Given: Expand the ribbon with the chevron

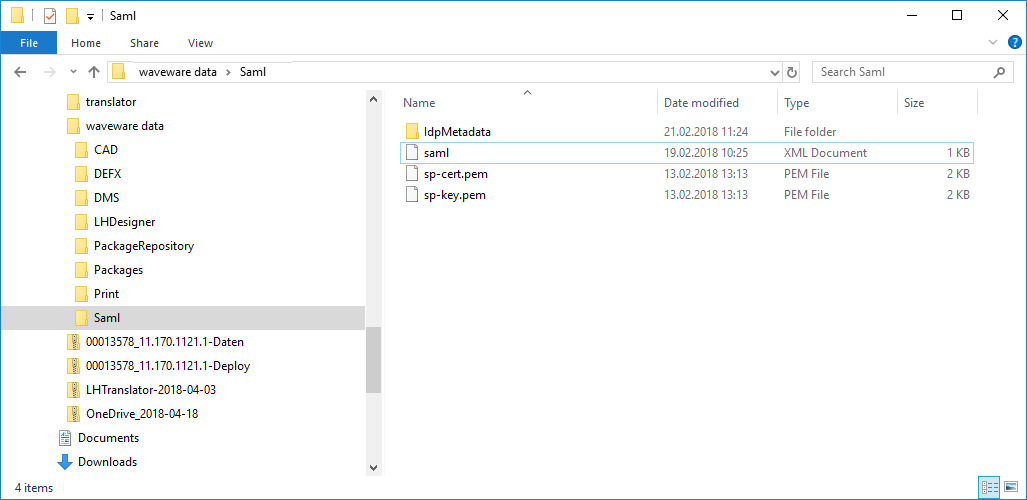Looking at the screenshot, I should (993, 43).
